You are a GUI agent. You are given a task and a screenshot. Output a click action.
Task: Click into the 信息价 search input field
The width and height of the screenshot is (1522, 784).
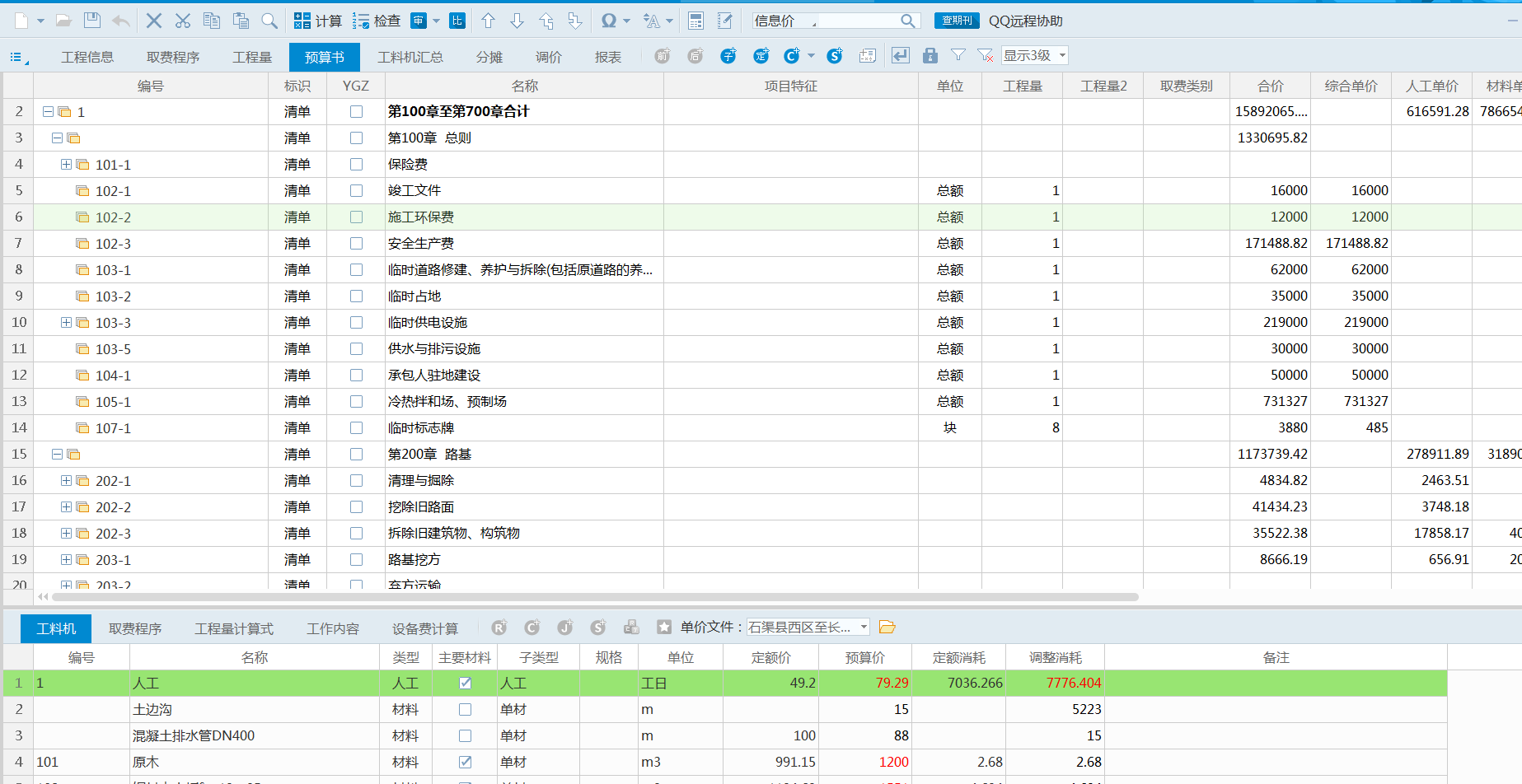tap(824, 21)
